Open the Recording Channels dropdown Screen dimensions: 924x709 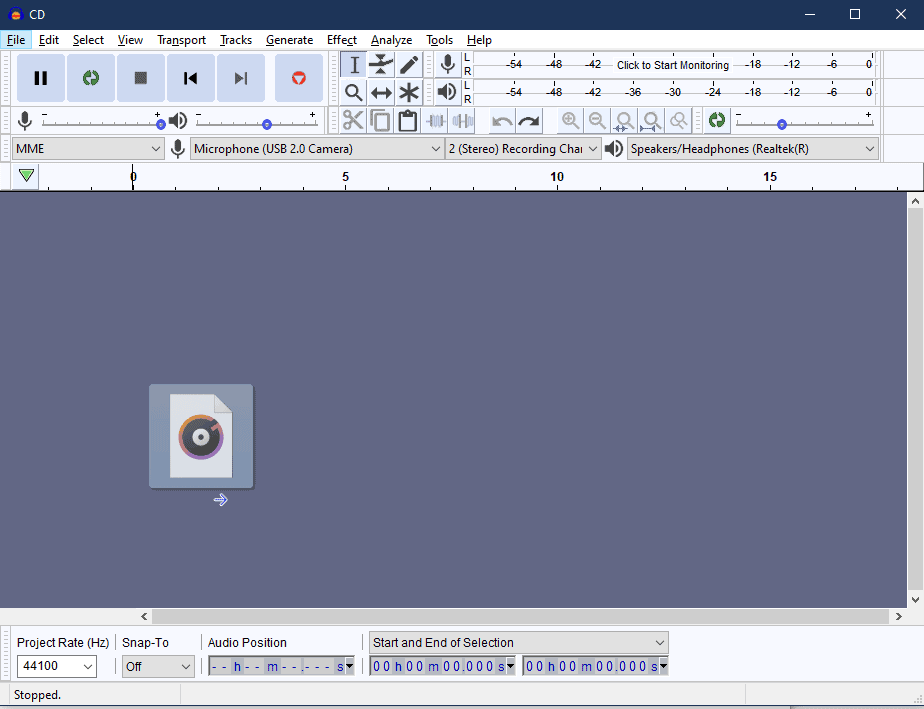523,149
